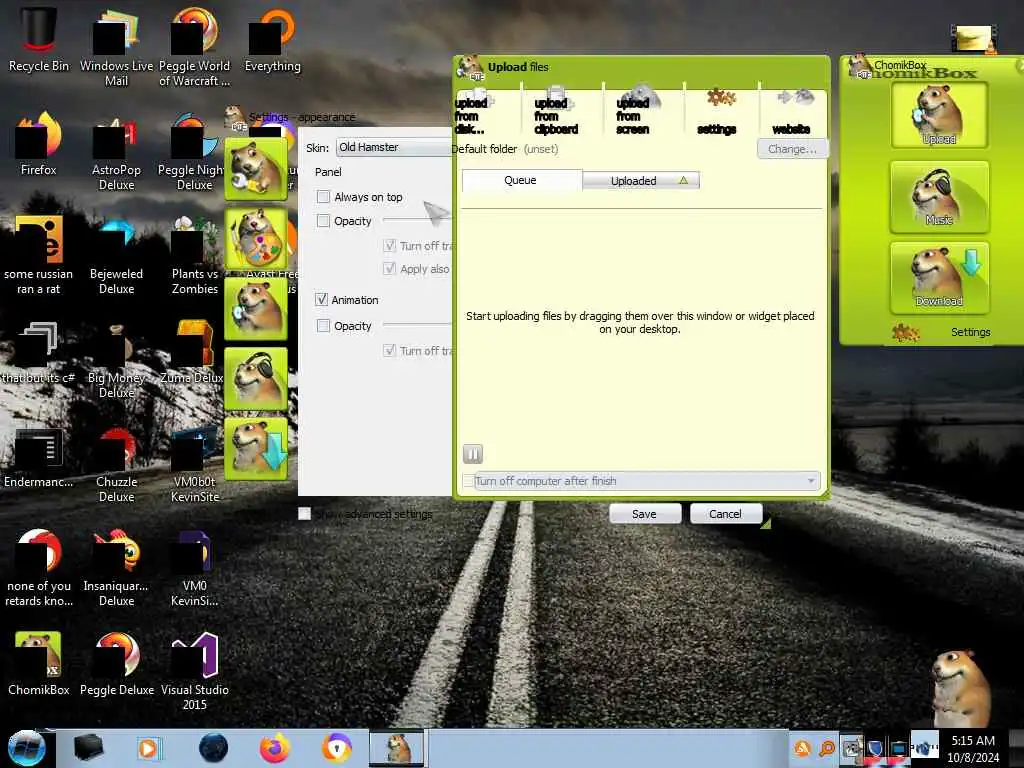Open Bejeweled Deluxe desktop icon
The image size is (1024, 768).
(116, 256)
